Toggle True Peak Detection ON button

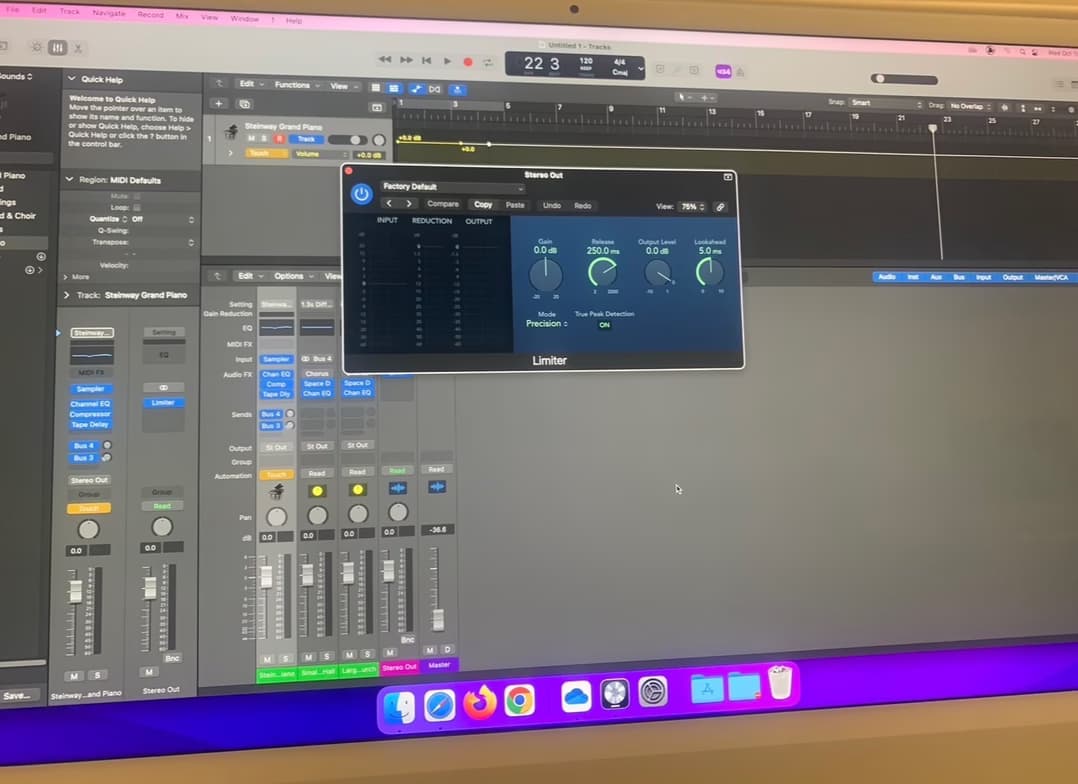pyautogui.click(x=604, y=325)
